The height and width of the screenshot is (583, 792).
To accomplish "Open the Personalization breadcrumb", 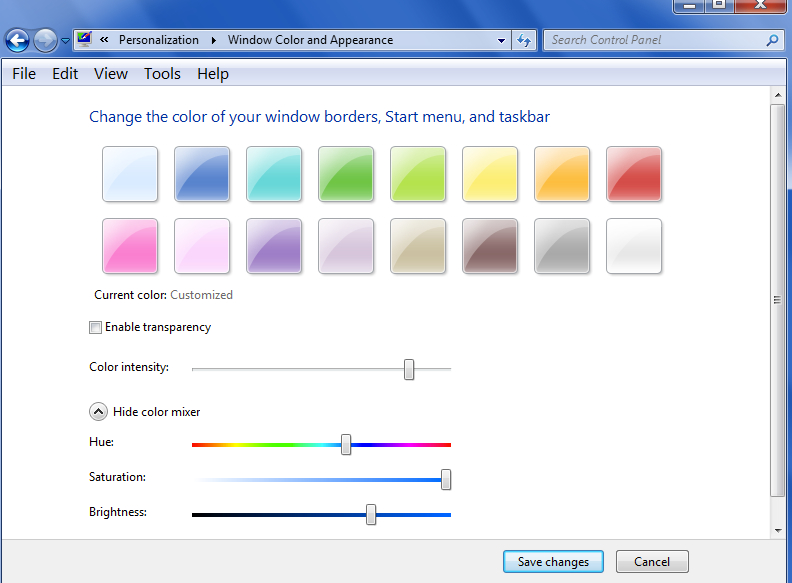I will click(159, 40).
